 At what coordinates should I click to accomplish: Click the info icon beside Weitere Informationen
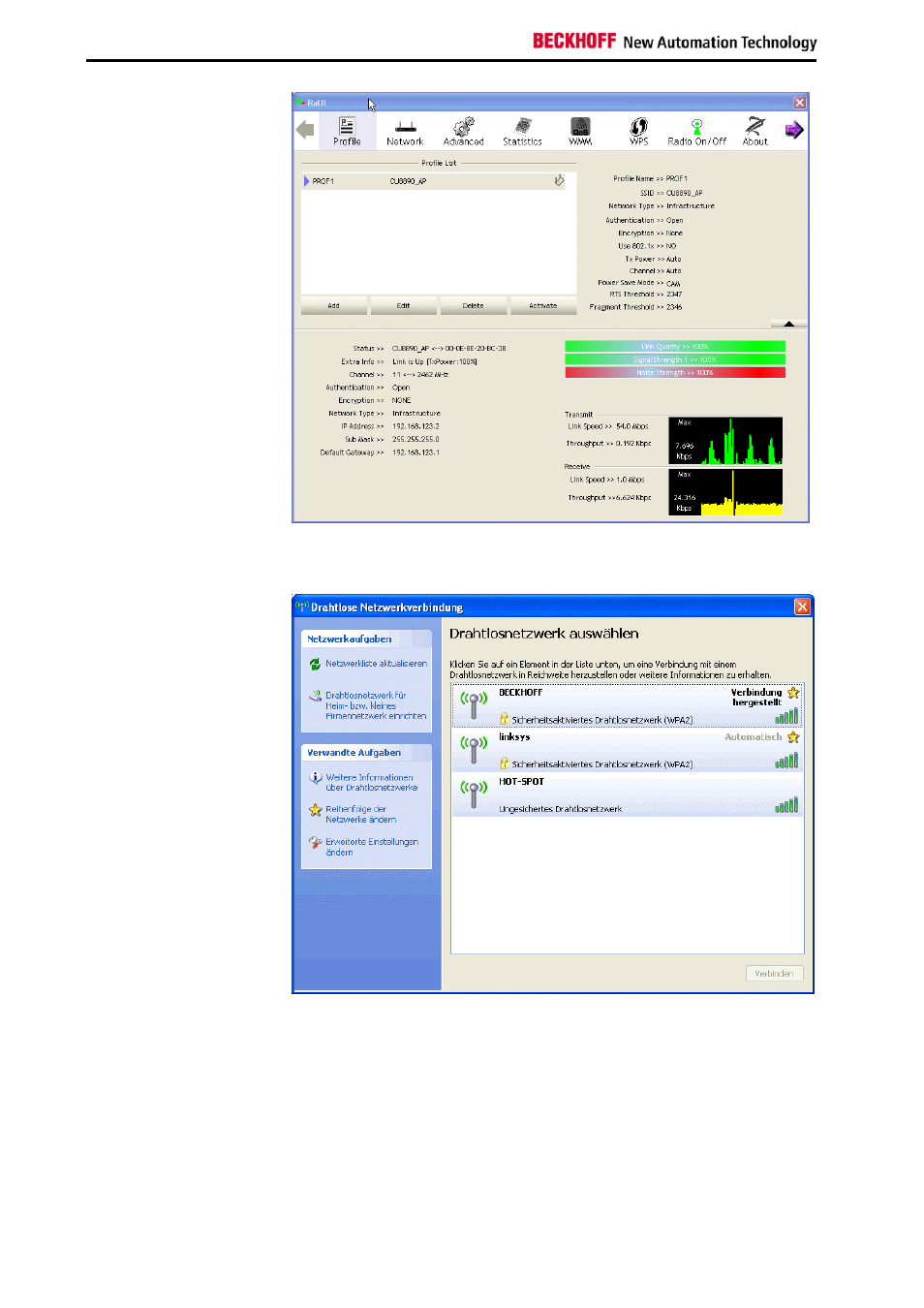pyautogui.click(x=315, y=777)
